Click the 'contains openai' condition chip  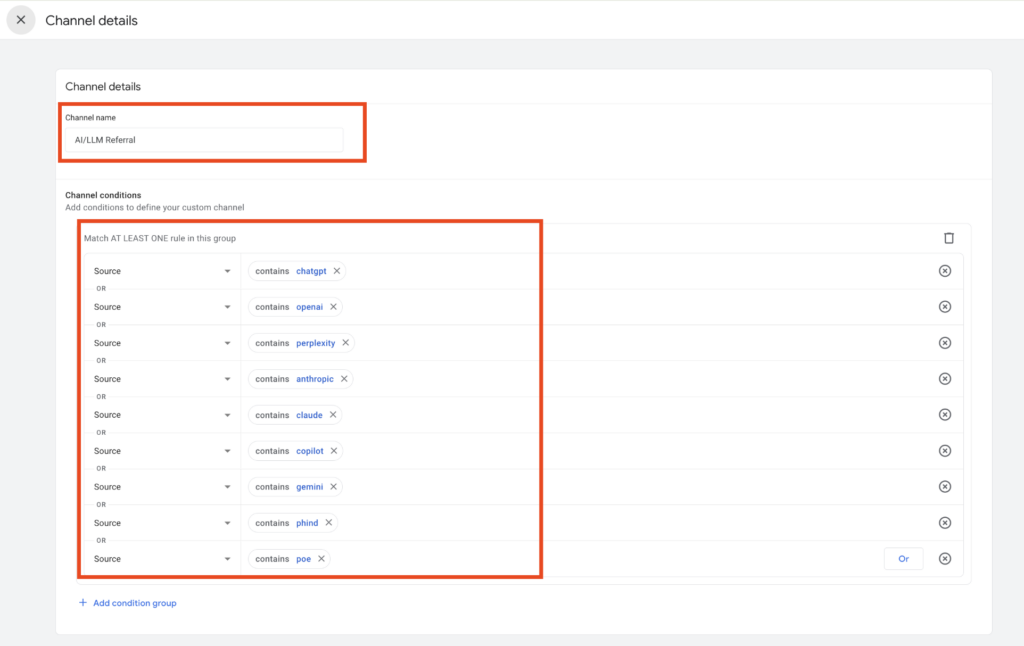click(x=288, y=307)
